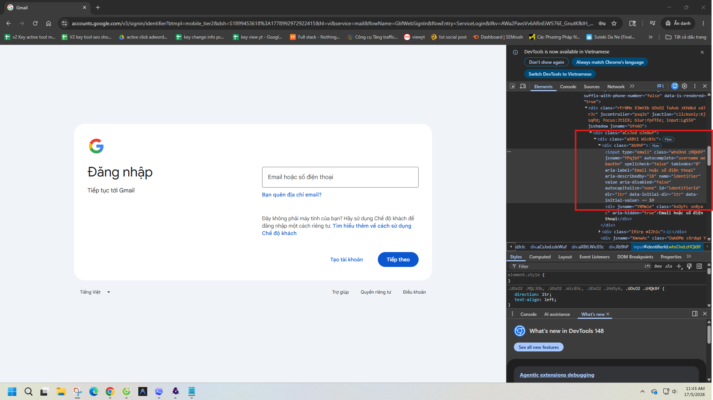Open the Tiếng Việt language dropdown
Screen dimensions: 713x400
point(95,292)
